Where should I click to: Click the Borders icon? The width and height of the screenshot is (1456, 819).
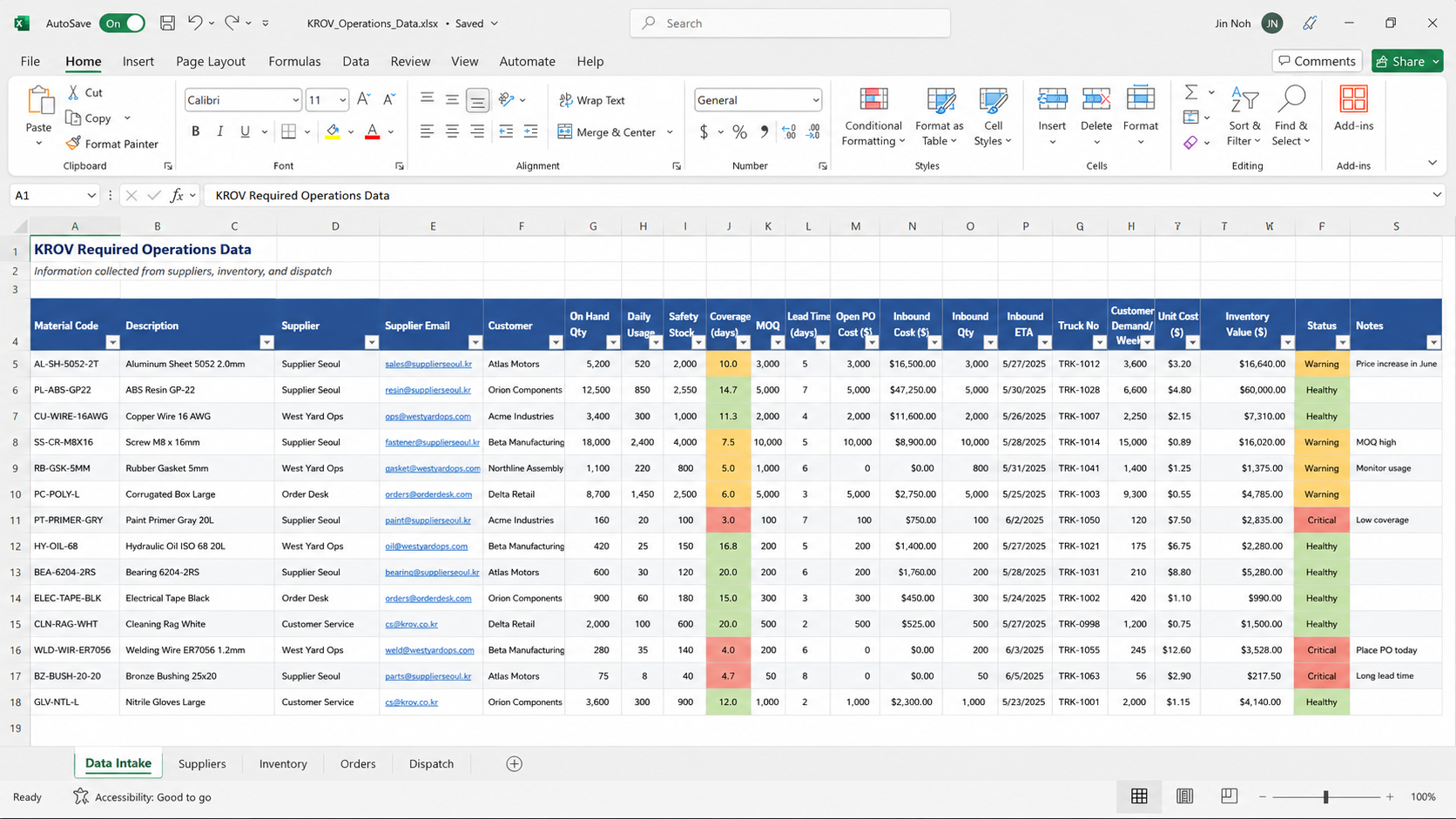tap(289, 131)
